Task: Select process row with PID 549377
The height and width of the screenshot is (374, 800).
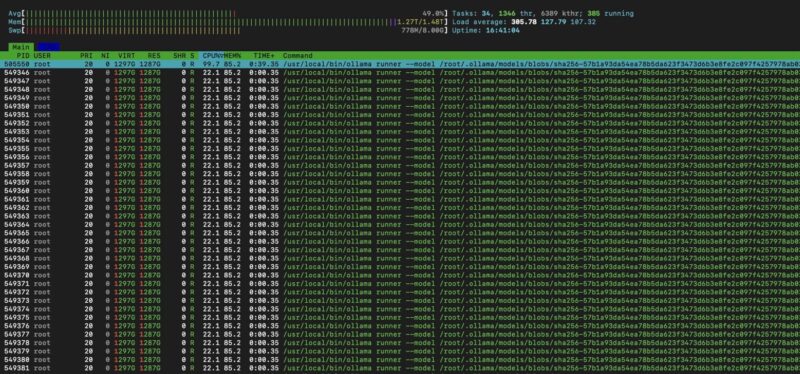Action: 400,334
